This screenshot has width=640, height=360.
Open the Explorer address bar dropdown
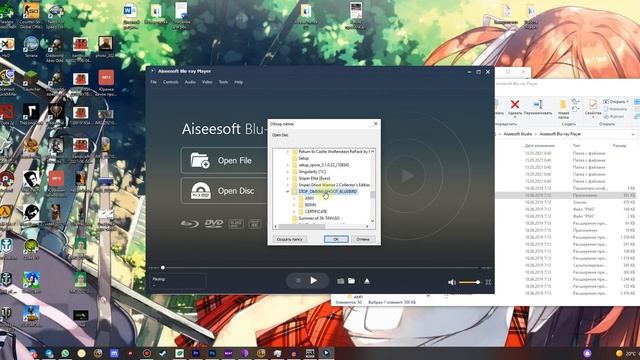pos(633,134)
